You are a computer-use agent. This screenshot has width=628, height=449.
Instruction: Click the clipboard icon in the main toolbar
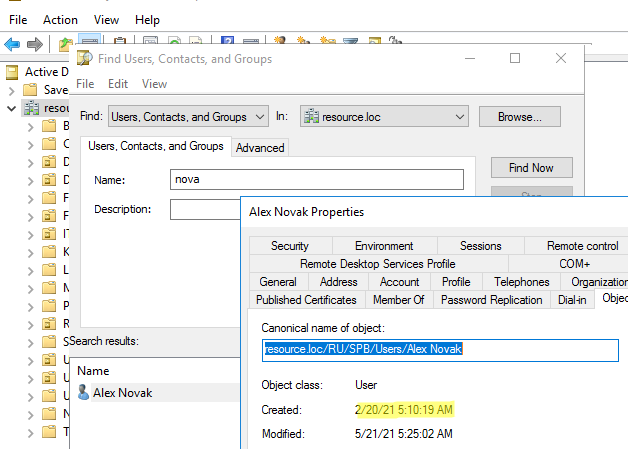coord(119,40)
